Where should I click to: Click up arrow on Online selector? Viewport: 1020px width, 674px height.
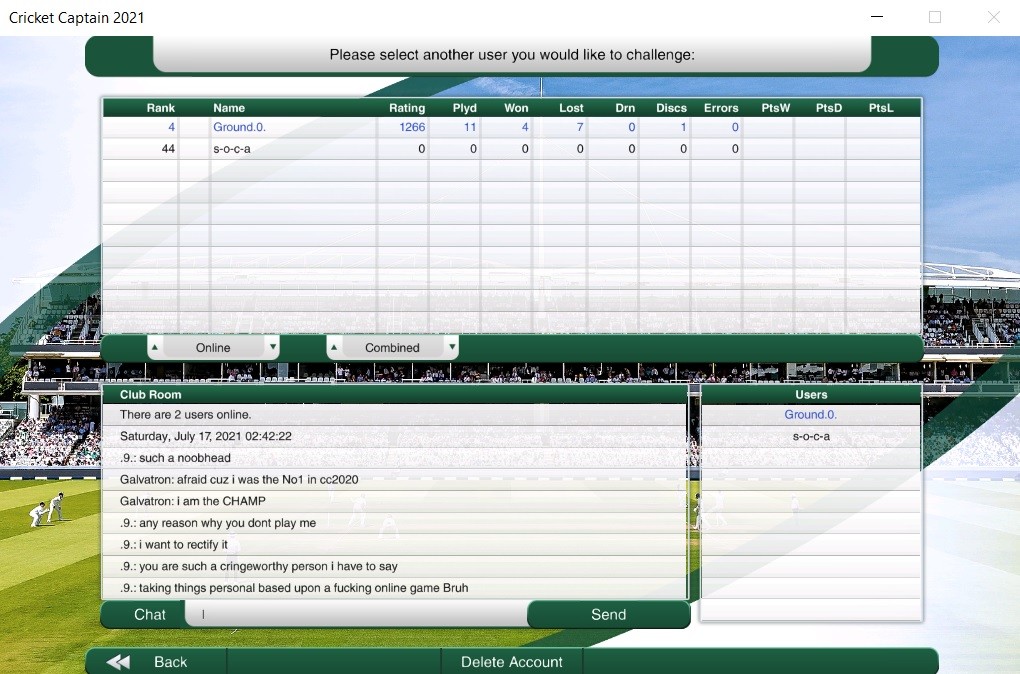point(155,347)
